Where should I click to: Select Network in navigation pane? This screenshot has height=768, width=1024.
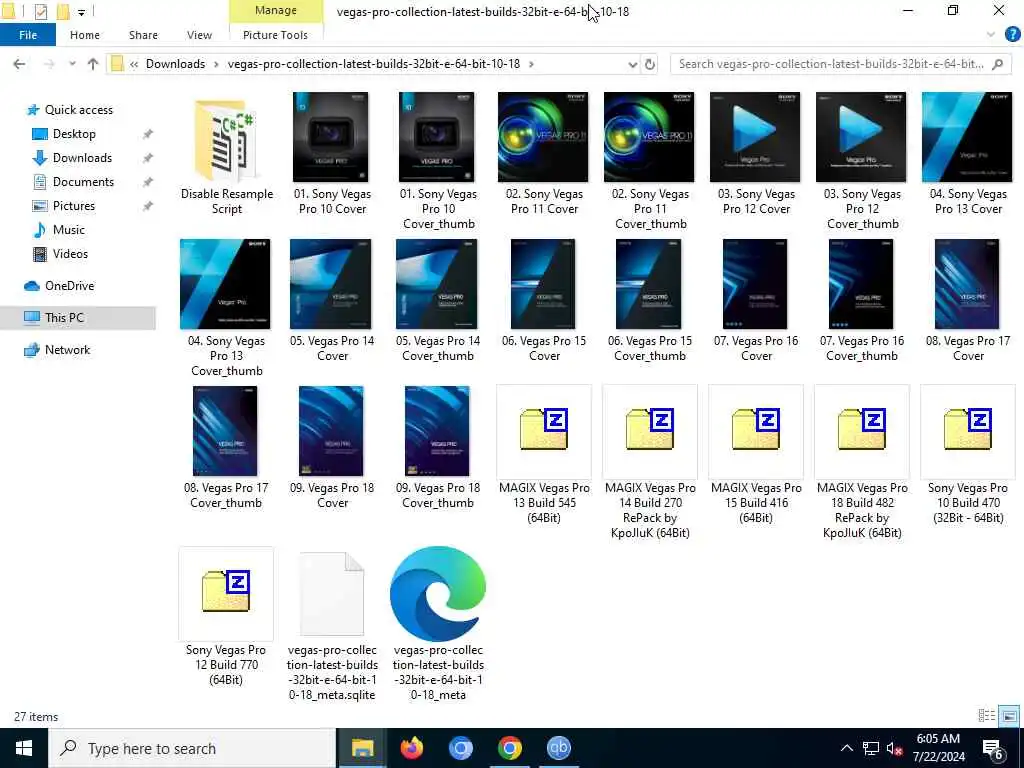pos(67,350)
